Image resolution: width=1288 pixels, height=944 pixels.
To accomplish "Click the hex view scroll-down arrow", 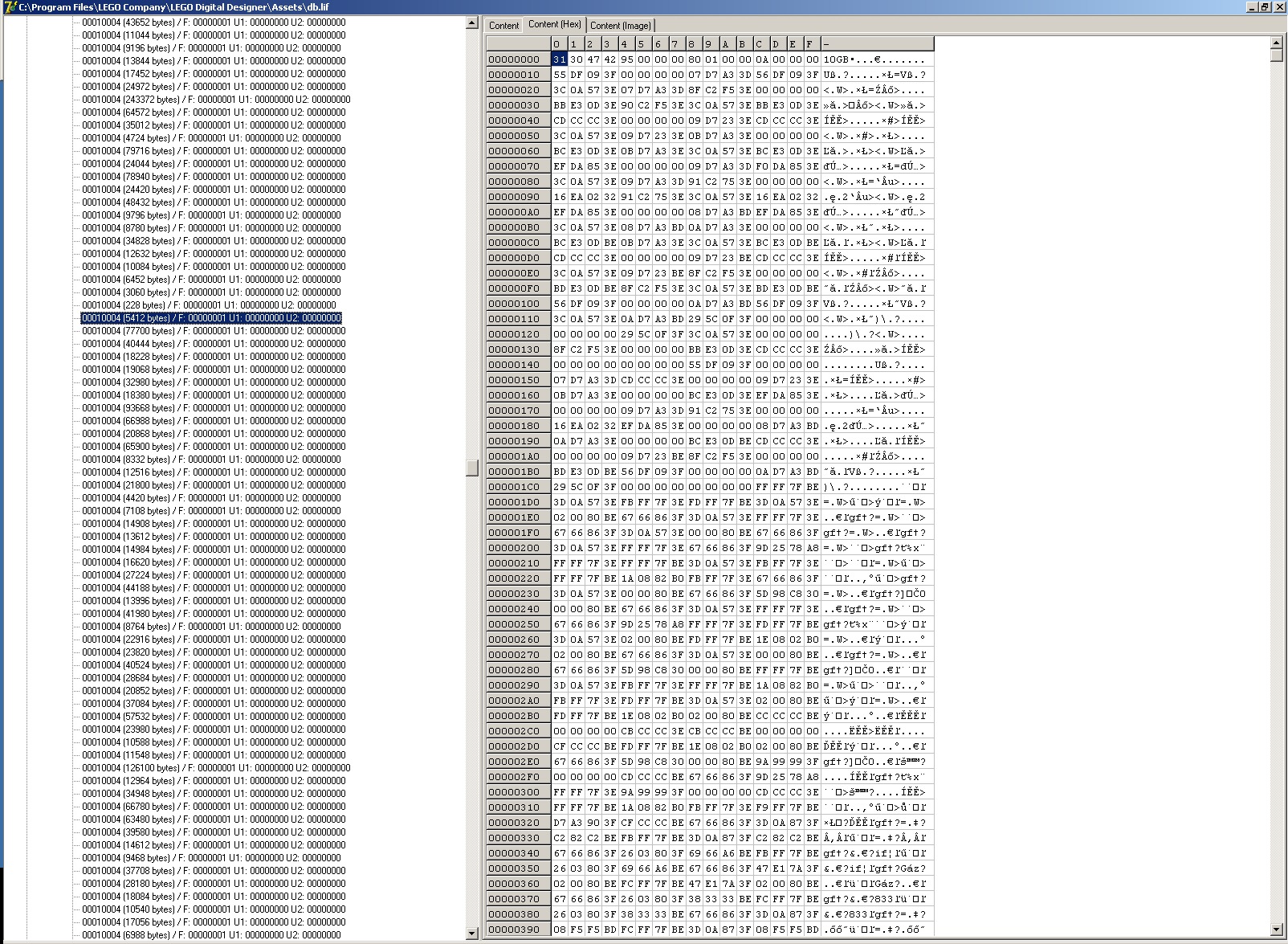I will [1277, 930].
